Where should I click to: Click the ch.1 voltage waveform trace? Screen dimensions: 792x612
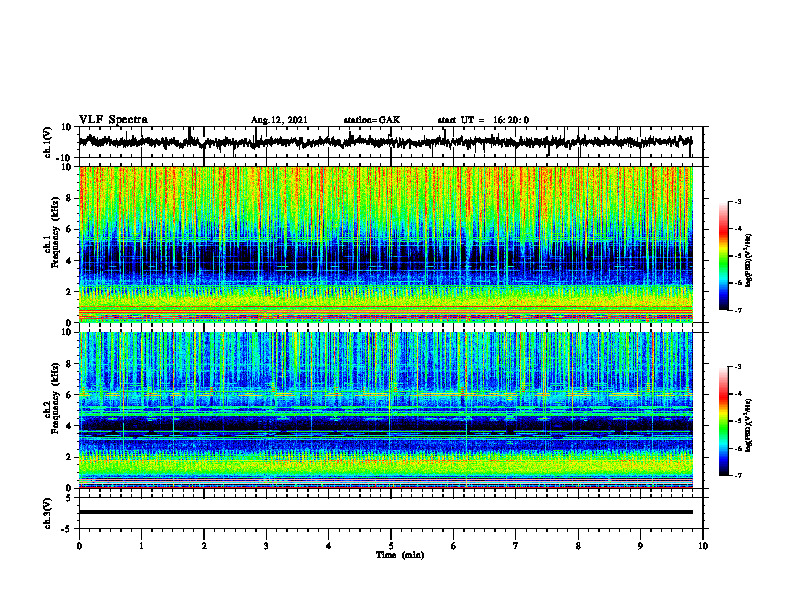pyautogui.click(x=385, y=142)
